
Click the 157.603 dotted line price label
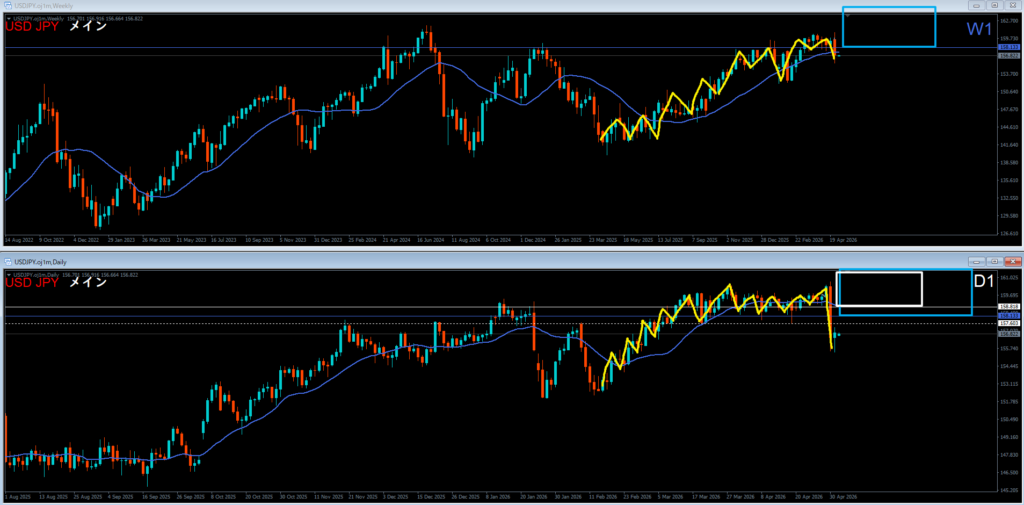[1010, 323]
